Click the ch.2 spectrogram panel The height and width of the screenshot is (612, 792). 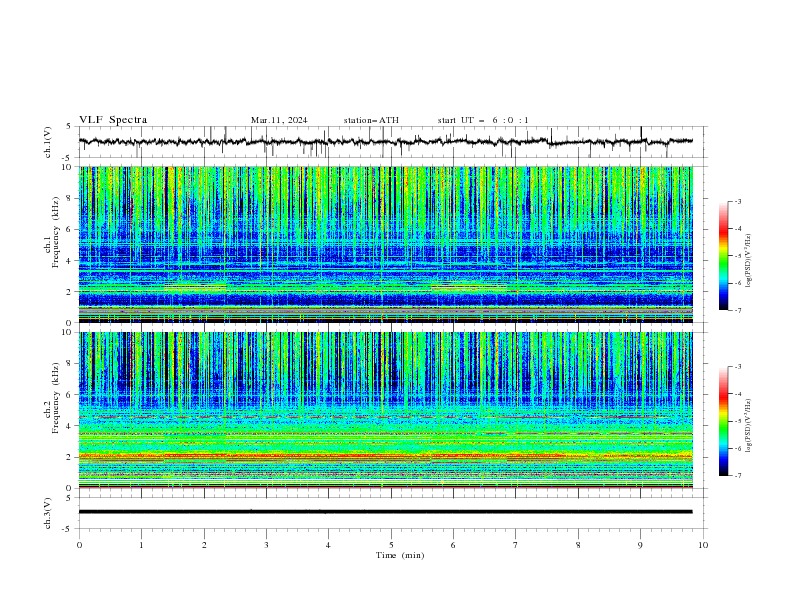coord(385,410)
